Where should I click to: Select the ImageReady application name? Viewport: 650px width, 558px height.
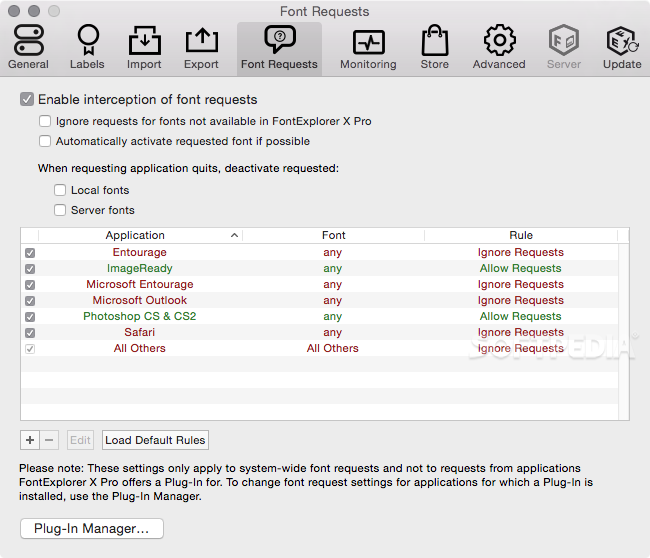(x=139, y=268)
